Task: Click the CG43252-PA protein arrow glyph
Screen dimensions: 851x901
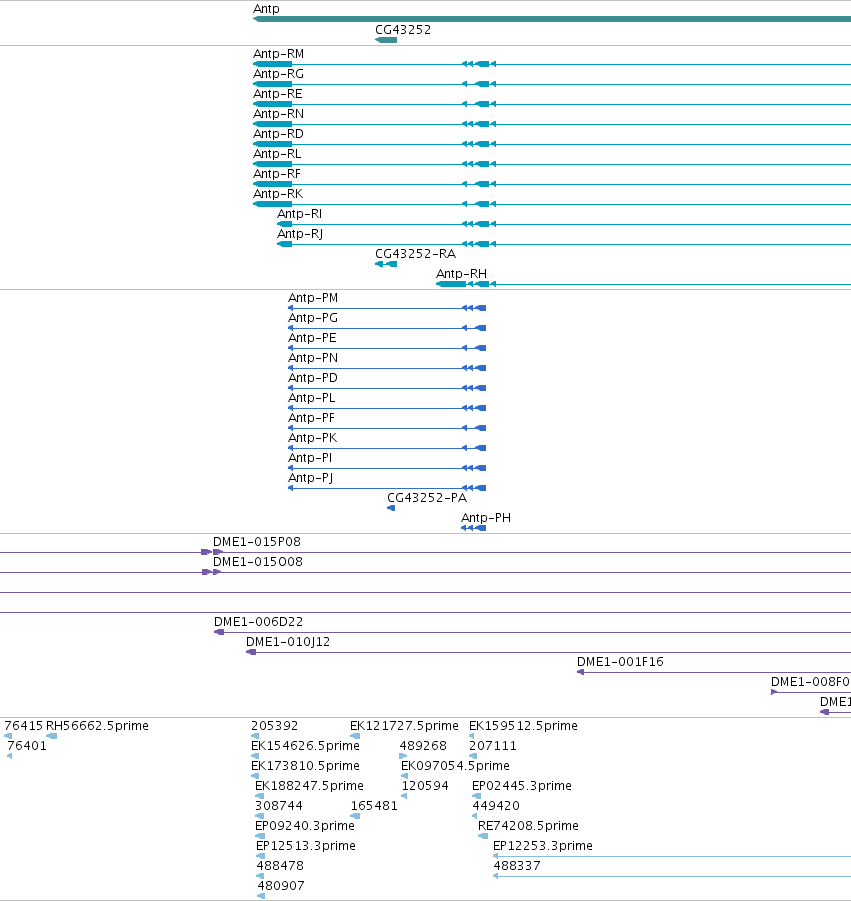Action: (x=391, y=509)
